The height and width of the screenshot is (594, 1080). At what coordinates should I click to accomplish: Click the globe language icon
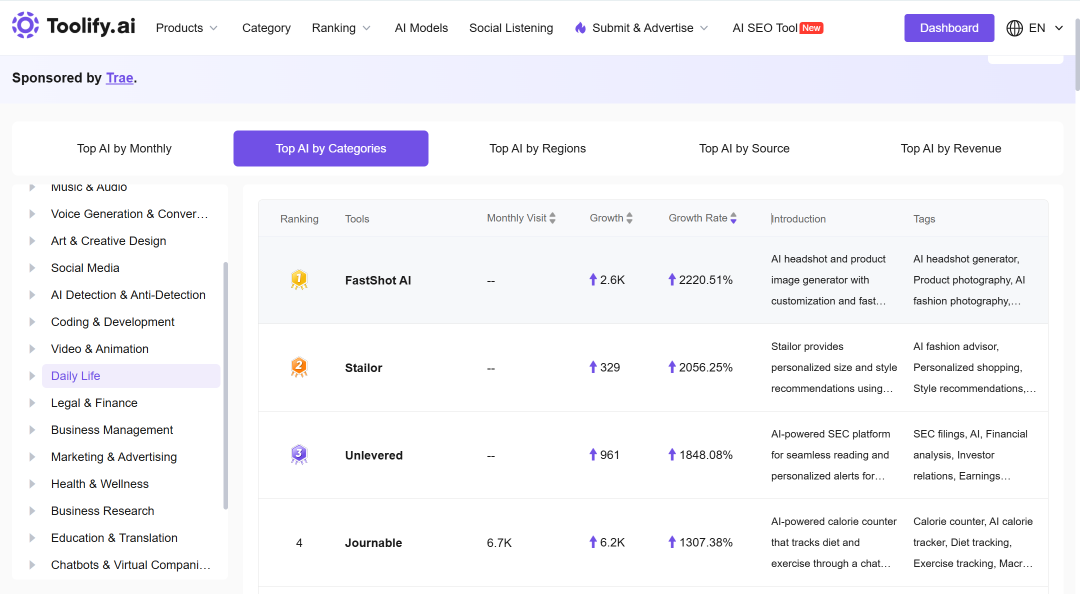(x=1014, y=28)
